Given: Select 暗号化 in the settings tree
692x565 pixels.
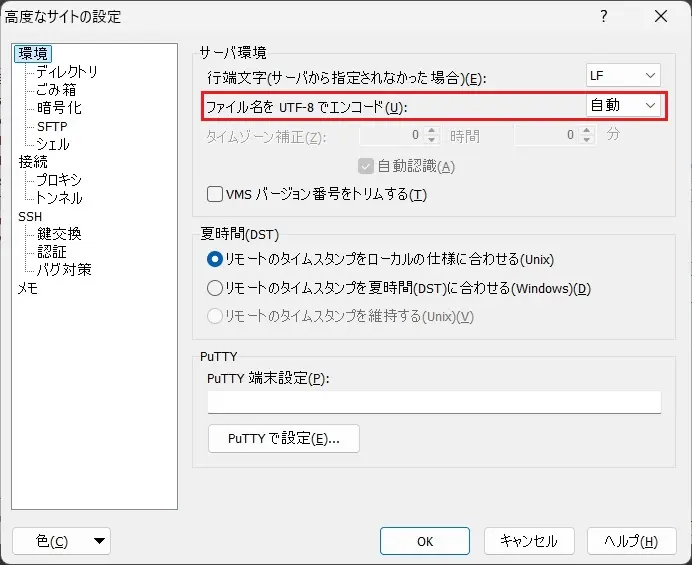Looking at the screenshot, I should coord(59,108).
